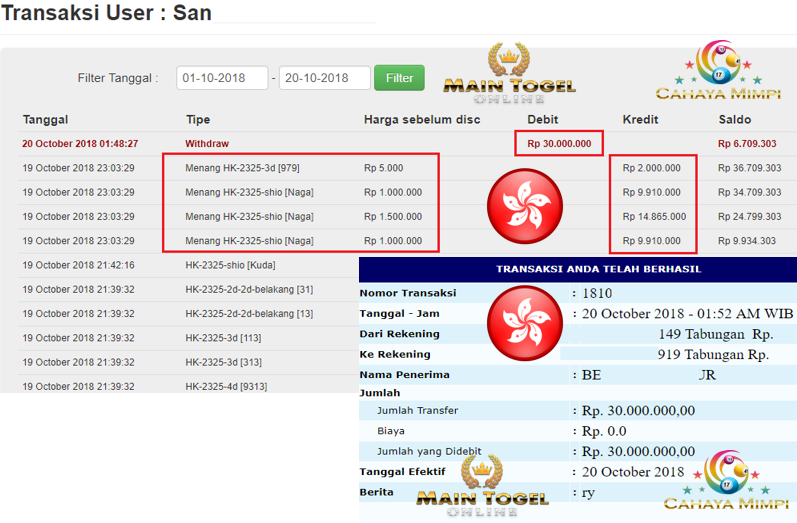Click the Rp 14.865.000 kredit value
Screen dimensions: 797x523
(x=652, y=217)
